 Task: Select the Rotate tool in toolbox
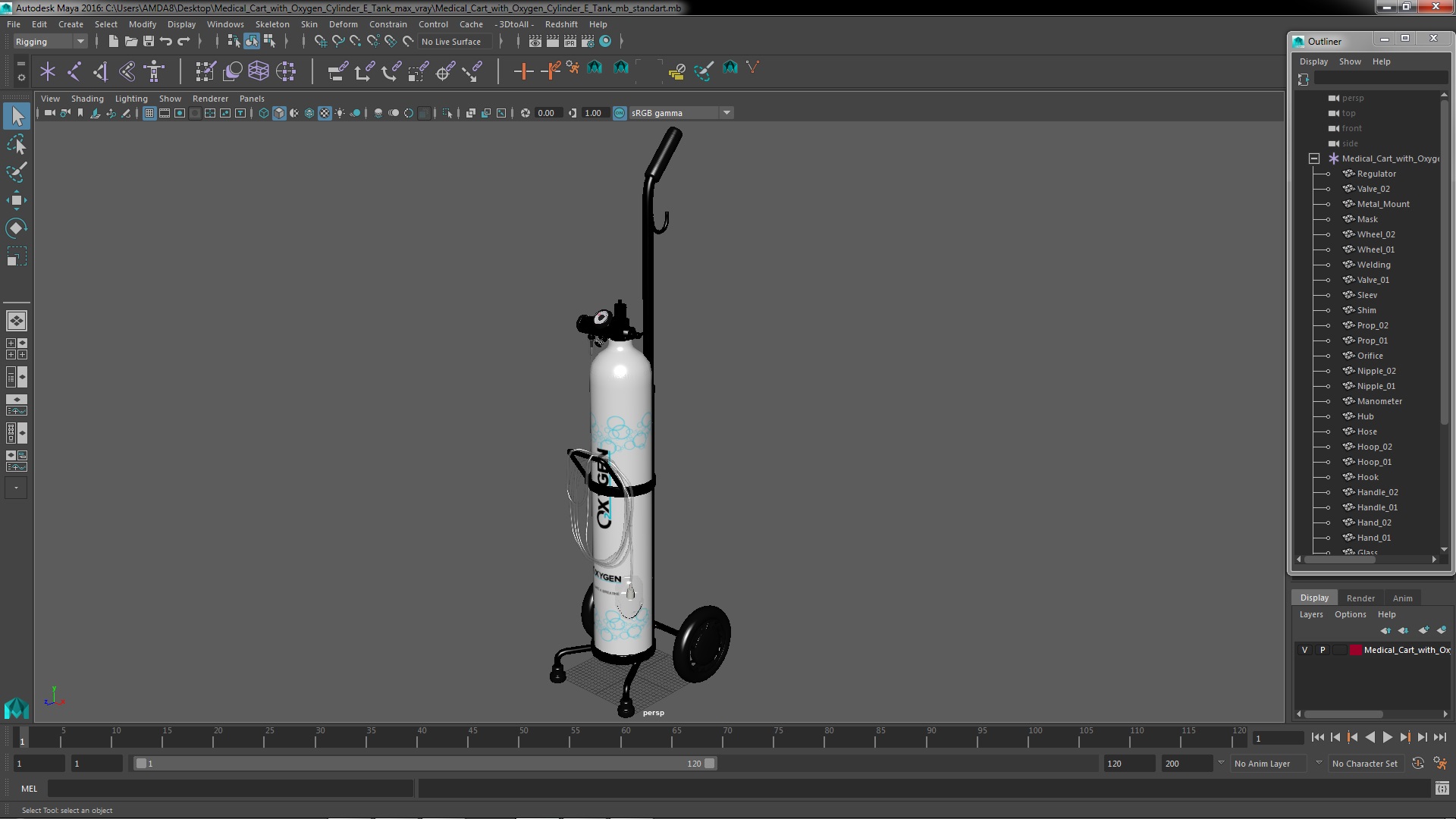tap(16, 228)
